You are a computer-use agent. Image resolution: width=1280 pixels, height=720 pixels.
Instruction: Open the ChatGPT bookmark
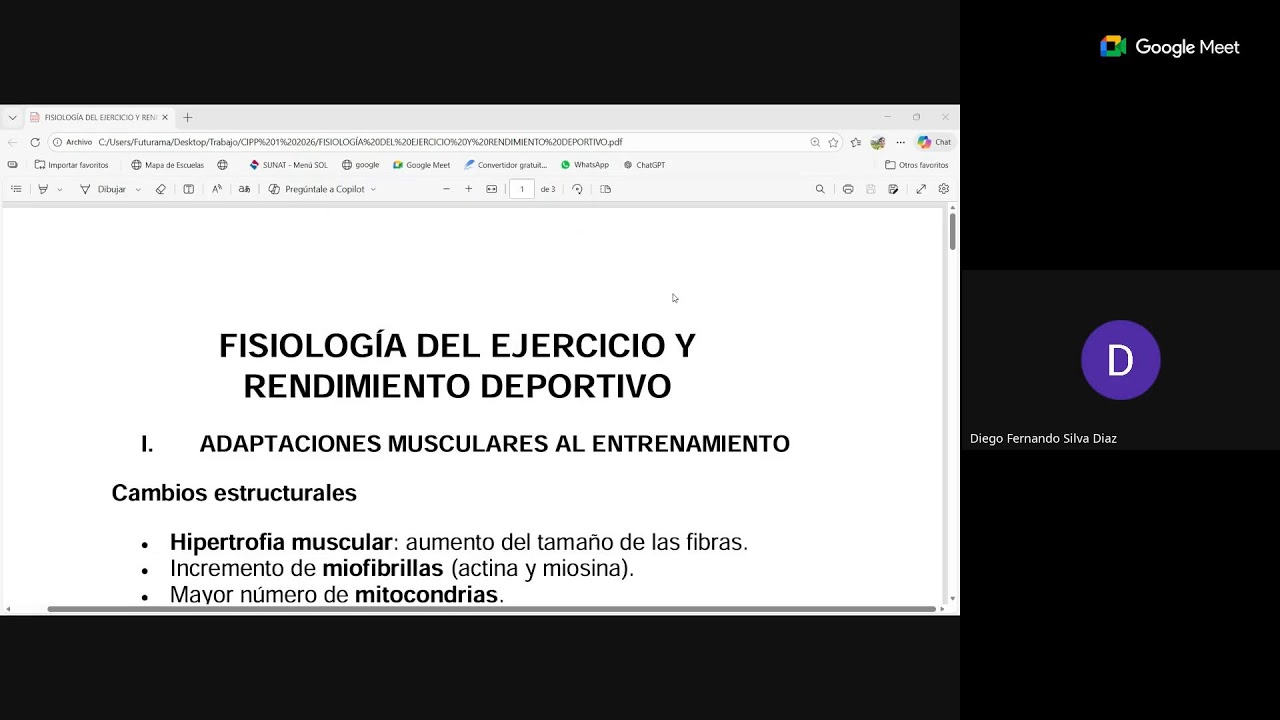[x=644, y=165]
